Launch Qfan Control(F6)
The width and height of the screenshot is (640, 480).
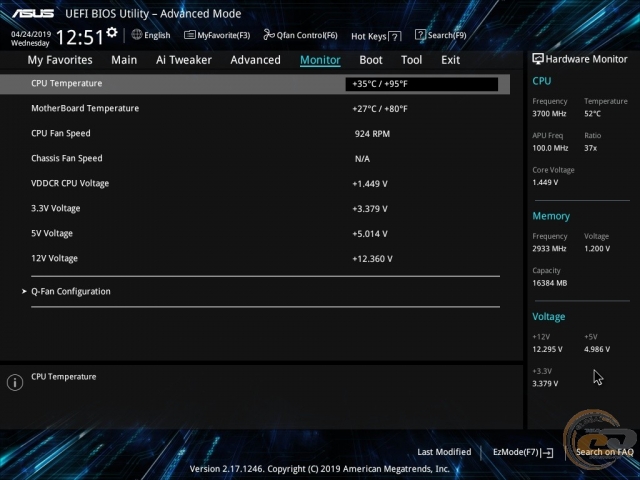[x=307, y=36]
